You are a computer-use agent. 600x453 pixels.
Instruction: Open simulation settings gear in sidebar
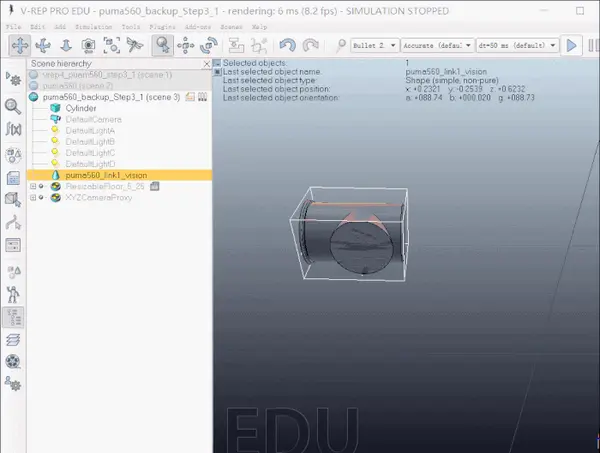pyautogui.click(x=13, y=79)
